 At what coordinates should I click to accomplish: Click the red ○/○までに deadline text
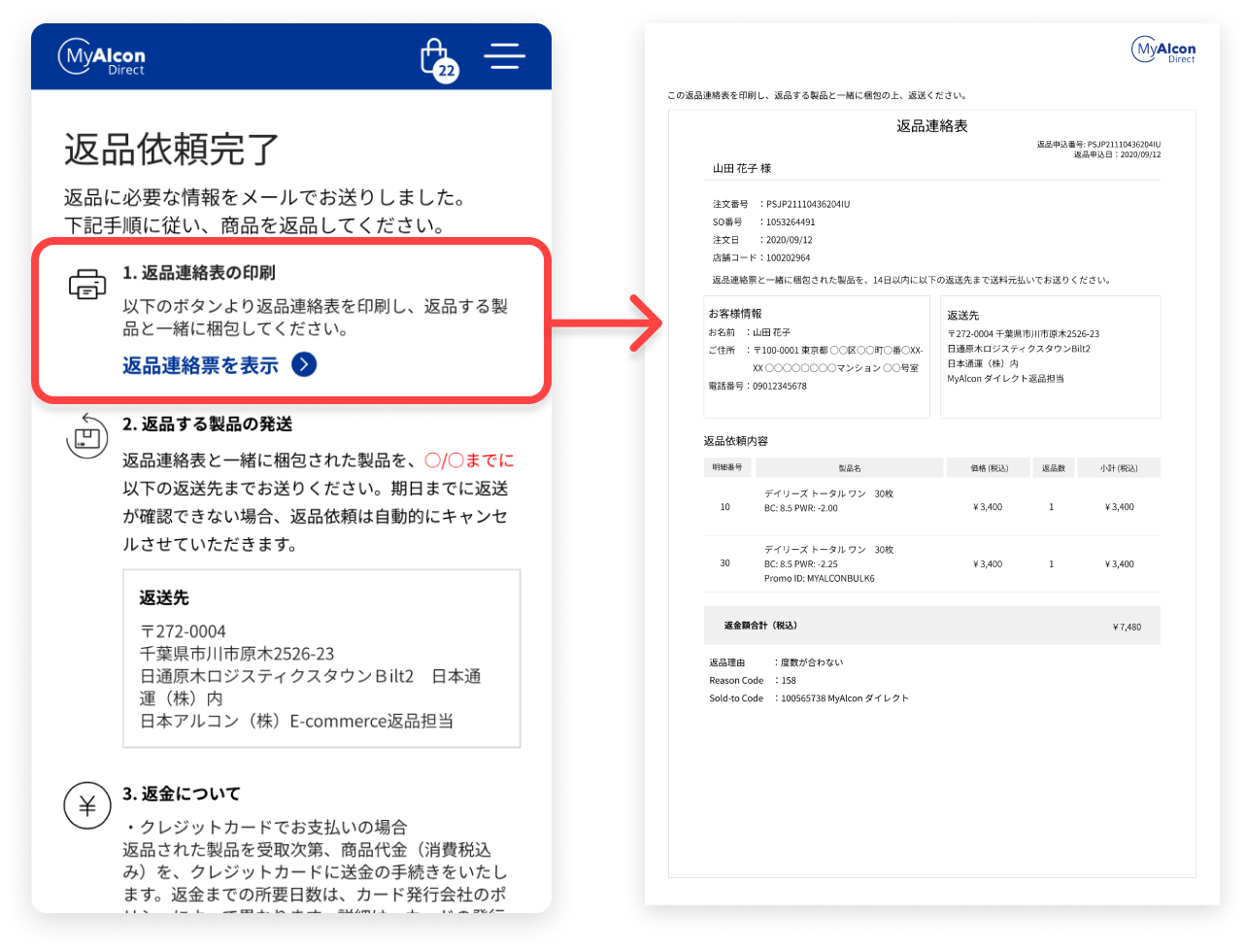[x=469, y=460]
